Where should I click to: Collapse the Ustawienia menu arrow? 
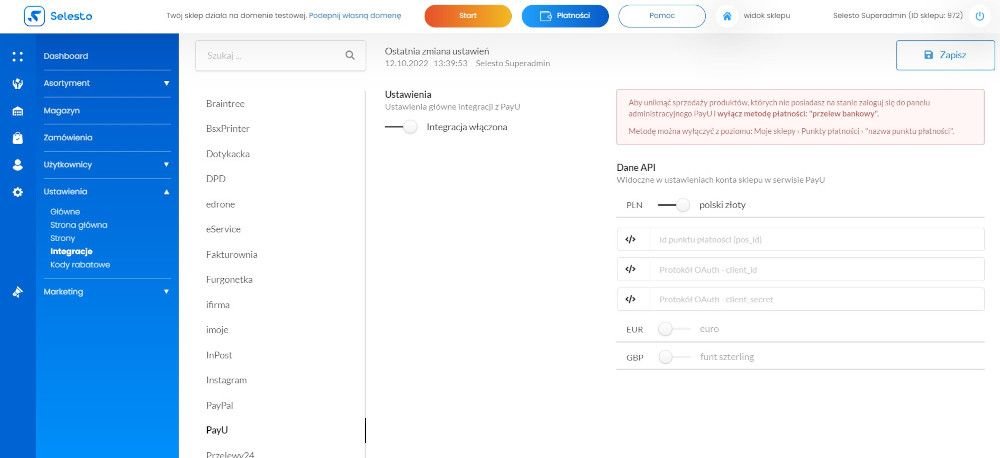166,191
